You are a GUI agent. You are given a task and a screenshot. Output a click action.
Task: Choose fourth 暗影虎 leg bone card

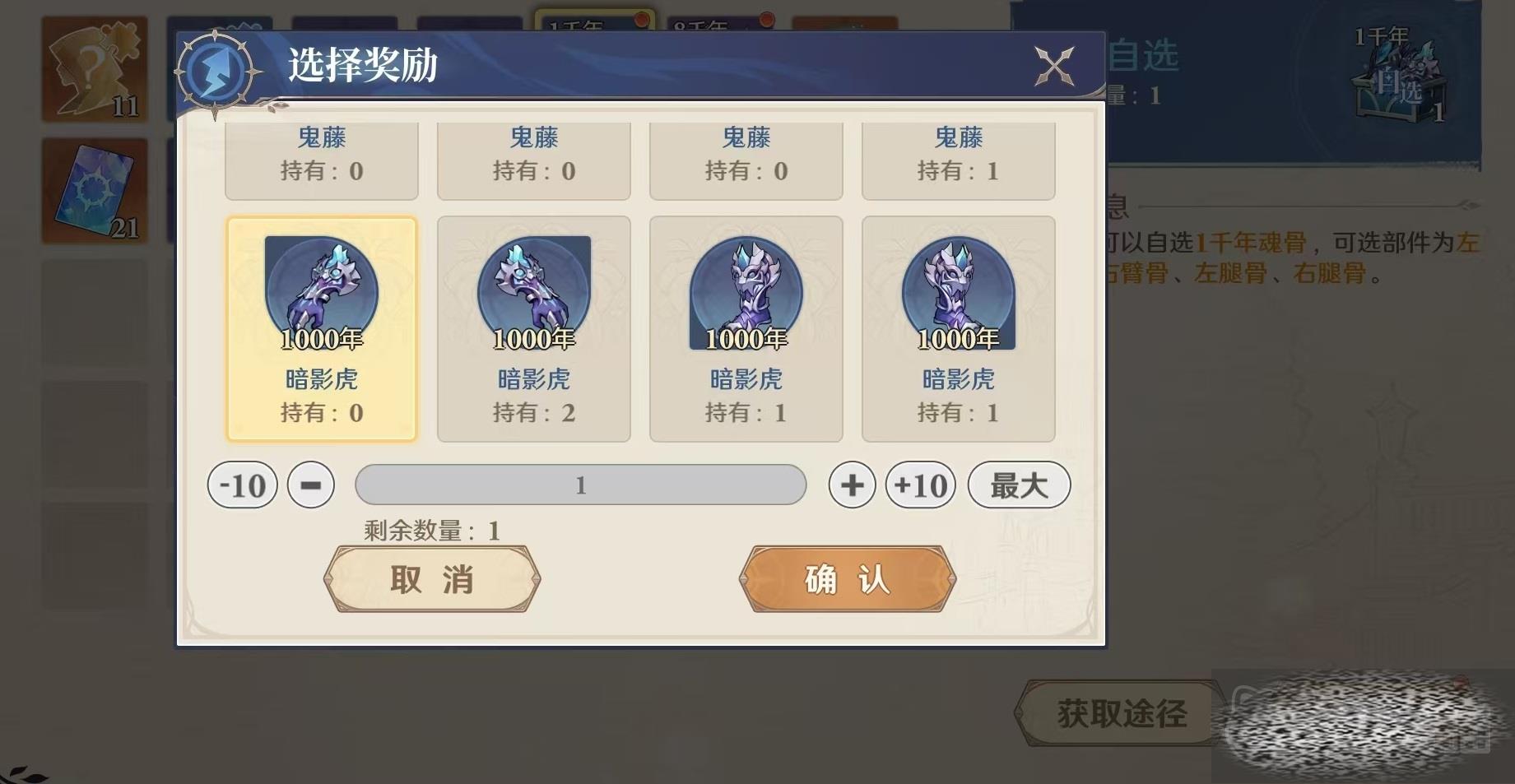point(958,329)
